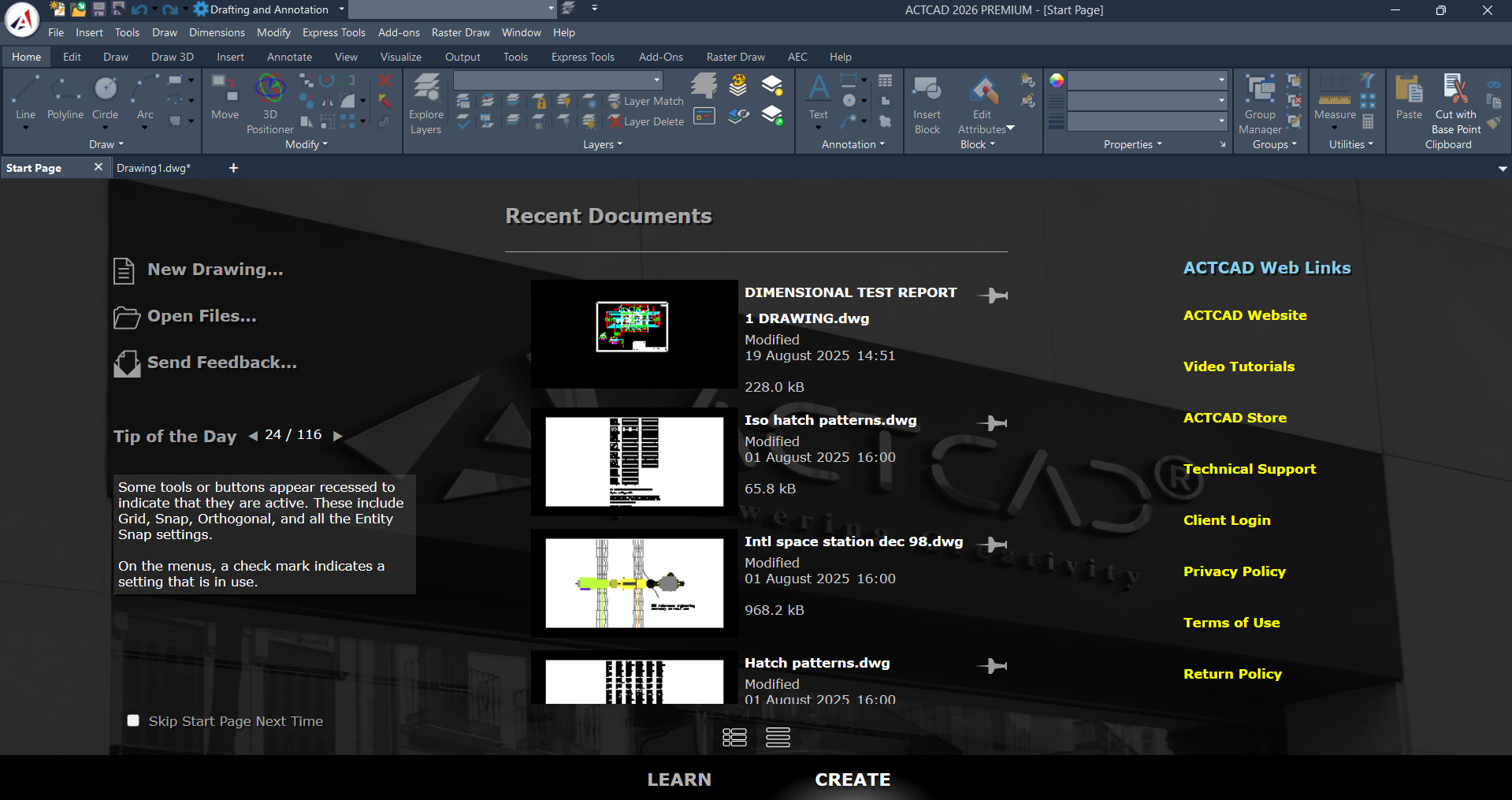Activate the Circle tool

pyautogui.click(x=105, y=97)
